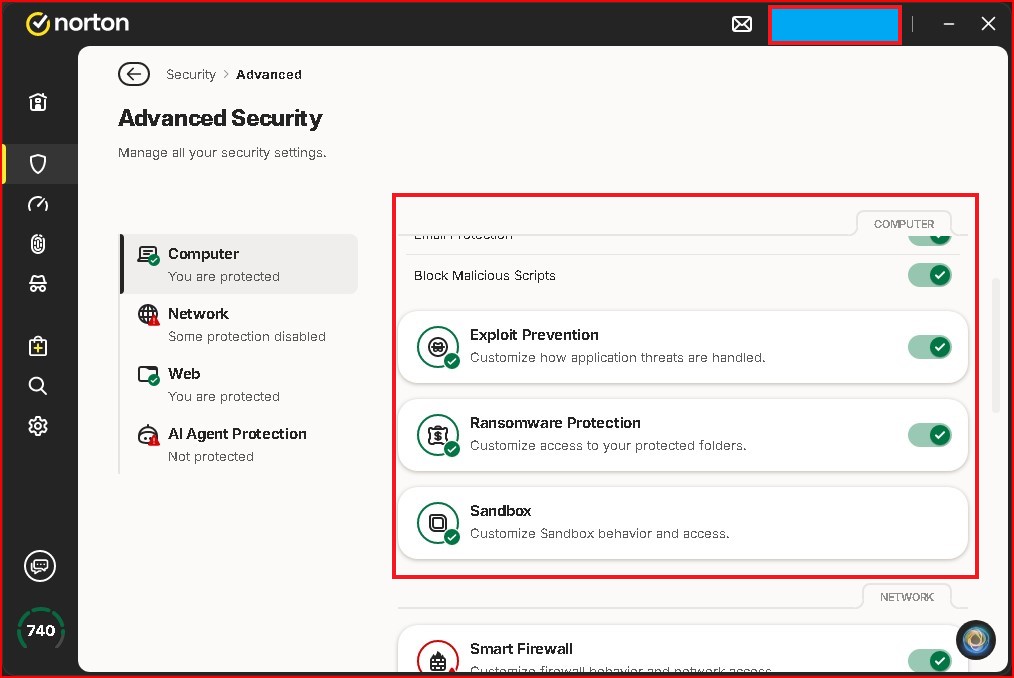Screen dimensions: 1014x678
Task: Click Some protection disabled status text
Action: 246,336
